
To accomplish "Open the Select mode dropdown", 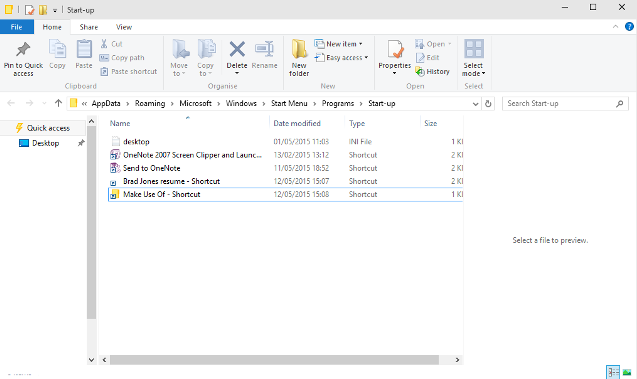I will point(473,58).
